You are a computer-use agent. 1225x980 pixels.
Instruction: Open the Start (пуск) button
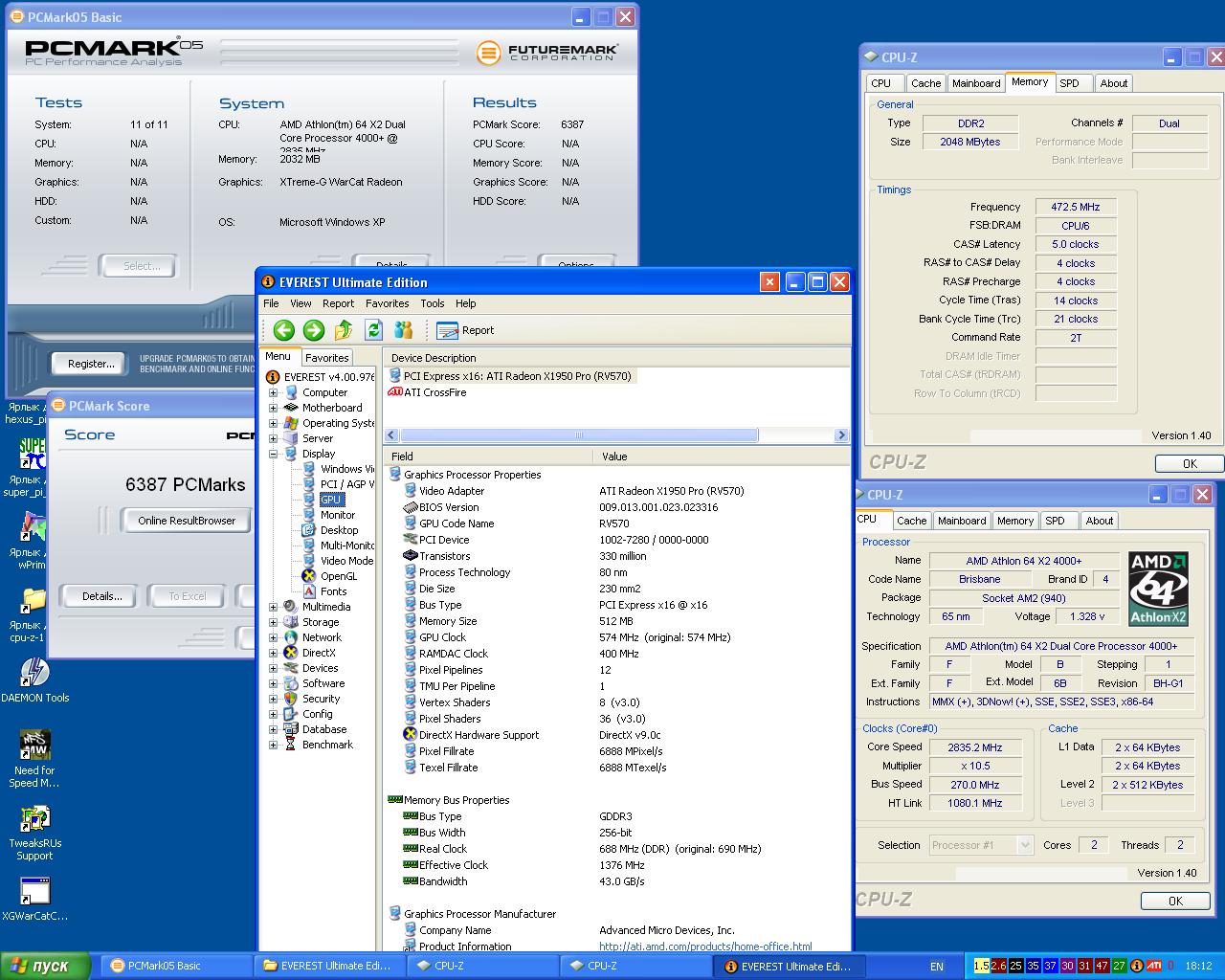46,967
